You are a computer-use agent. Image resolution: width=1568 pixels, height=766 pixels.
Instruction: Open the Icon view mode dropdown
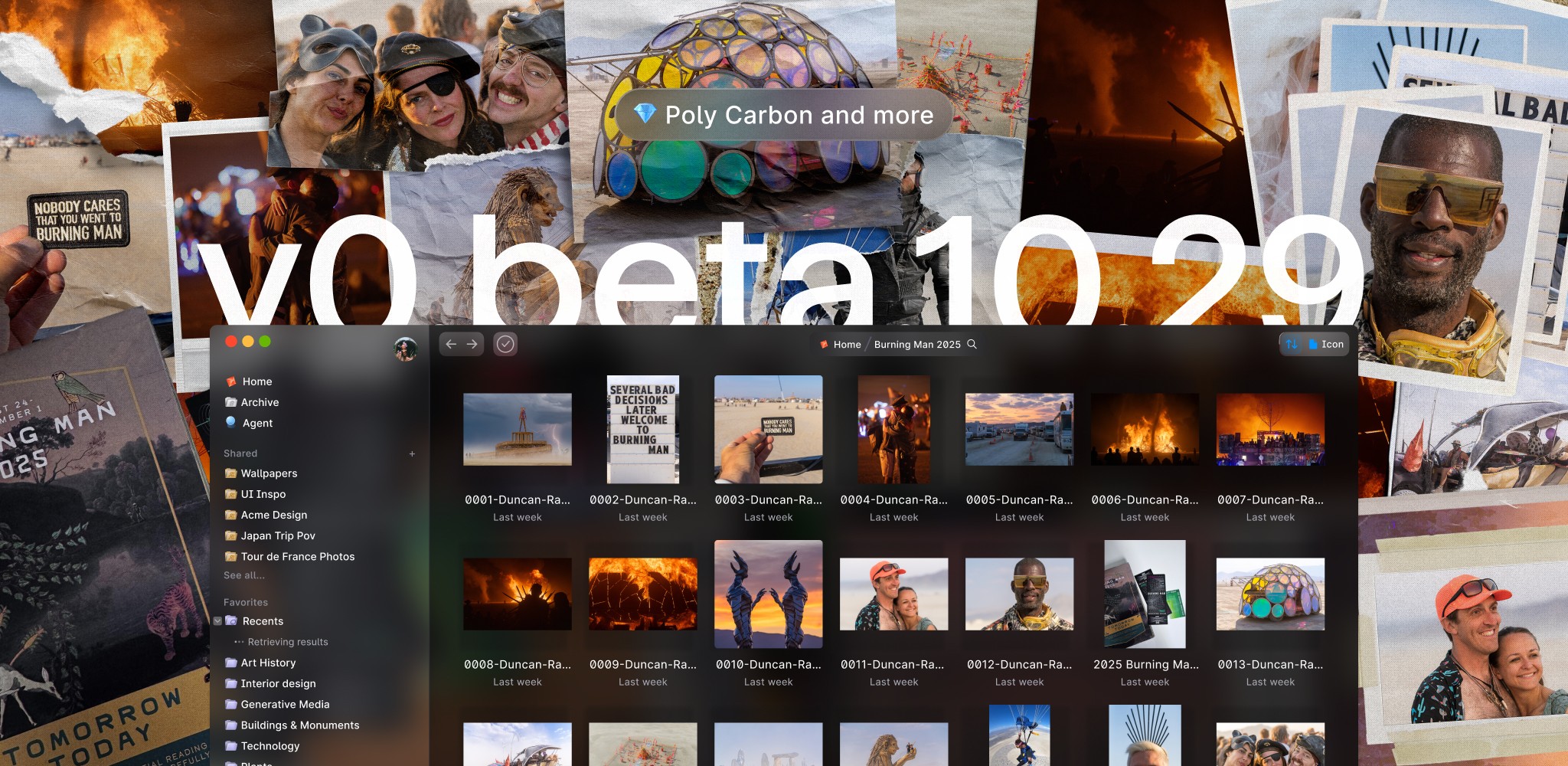1326,344
